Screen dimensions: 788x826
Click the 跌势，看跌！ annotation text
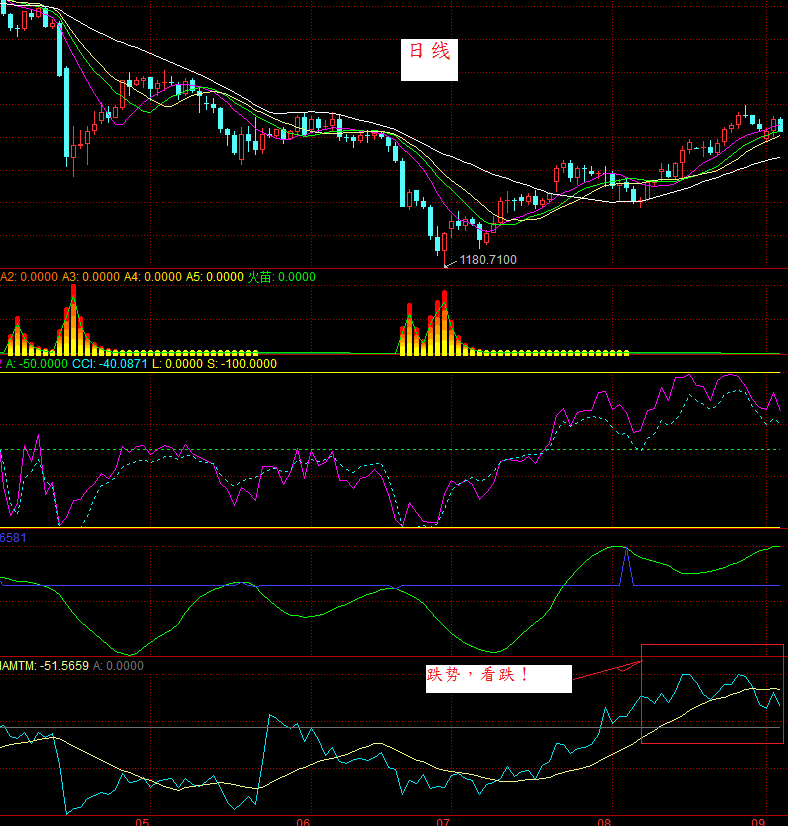coord(478,675)
